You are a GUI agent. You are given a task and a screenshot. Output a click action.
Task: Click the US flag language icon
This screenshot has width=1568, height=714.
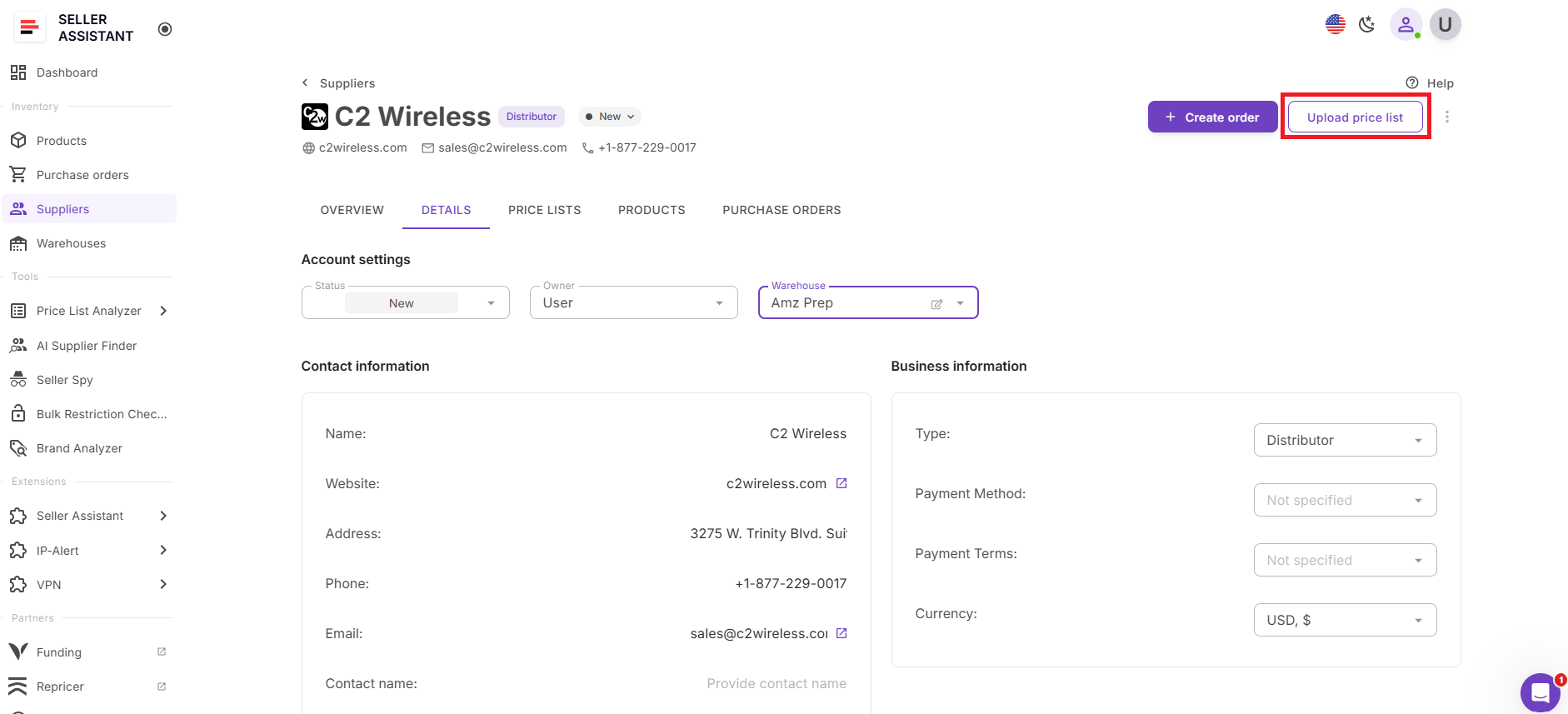(1335, 24)
